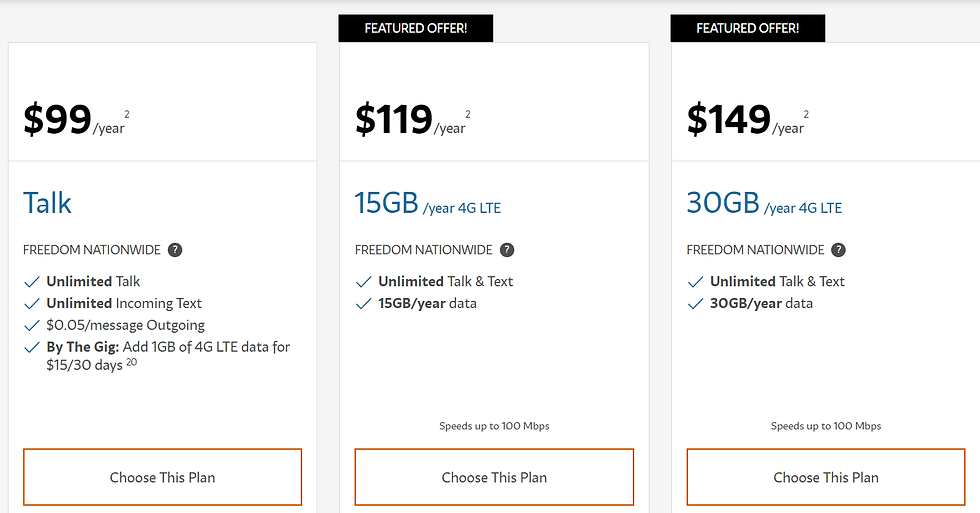Click Freedom Nationwide question mark in 30GB plan

(839, 250)
